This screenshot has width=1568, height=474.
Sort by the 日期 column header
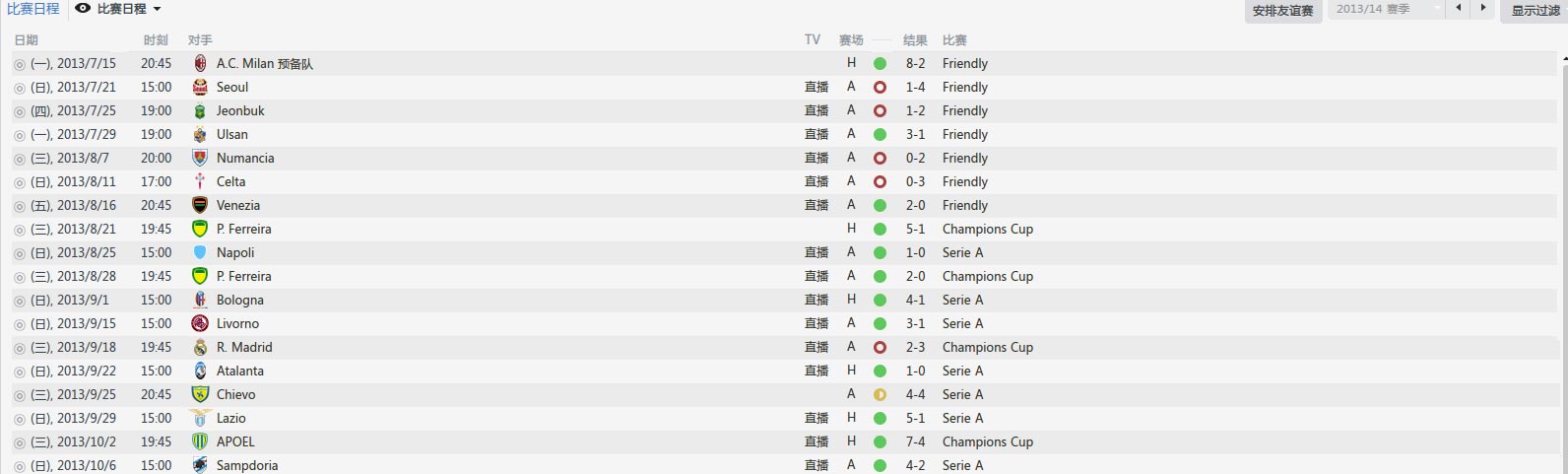[27, 40]
